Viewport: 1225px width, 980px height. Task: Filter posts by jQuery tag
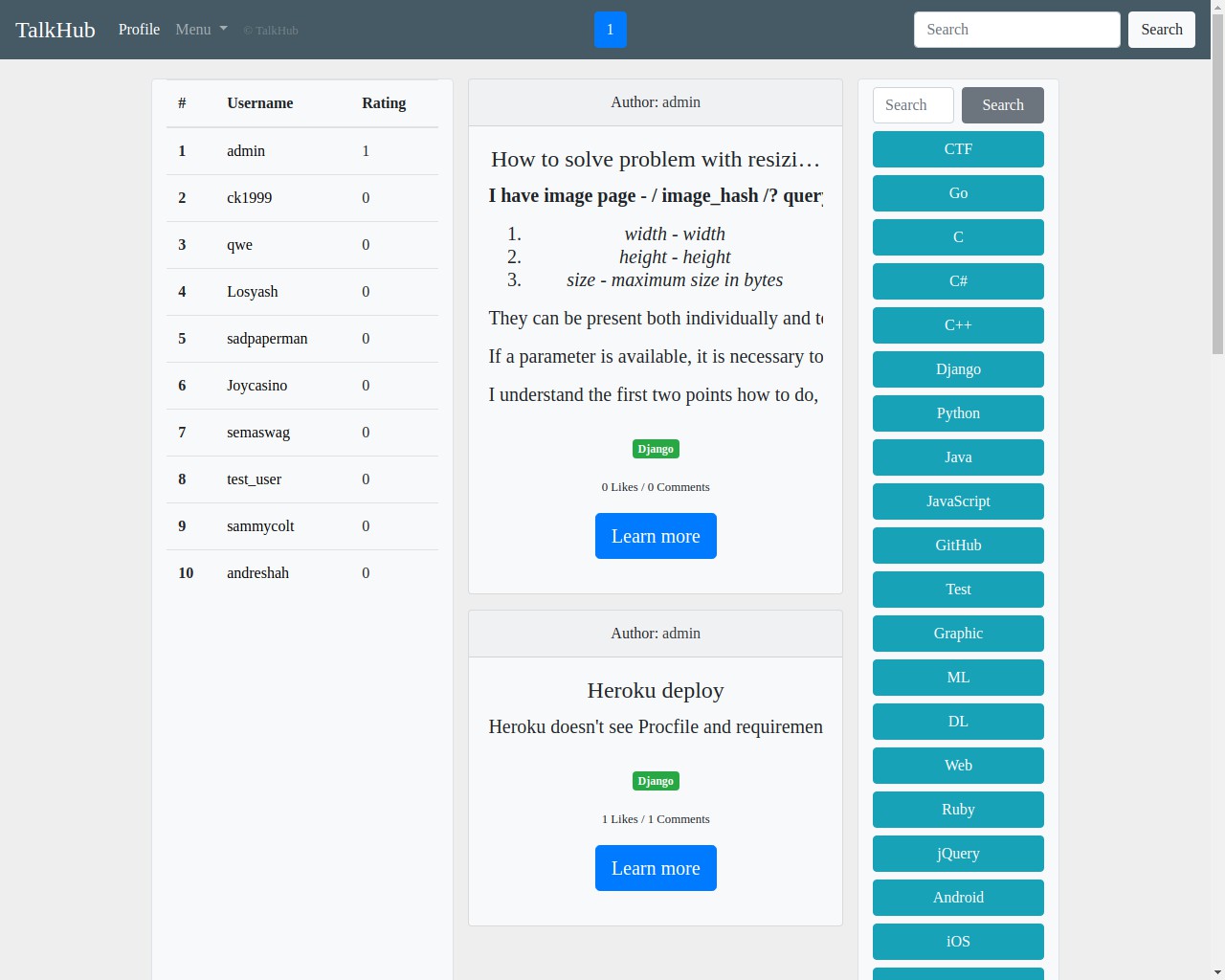tap(958, 854)
